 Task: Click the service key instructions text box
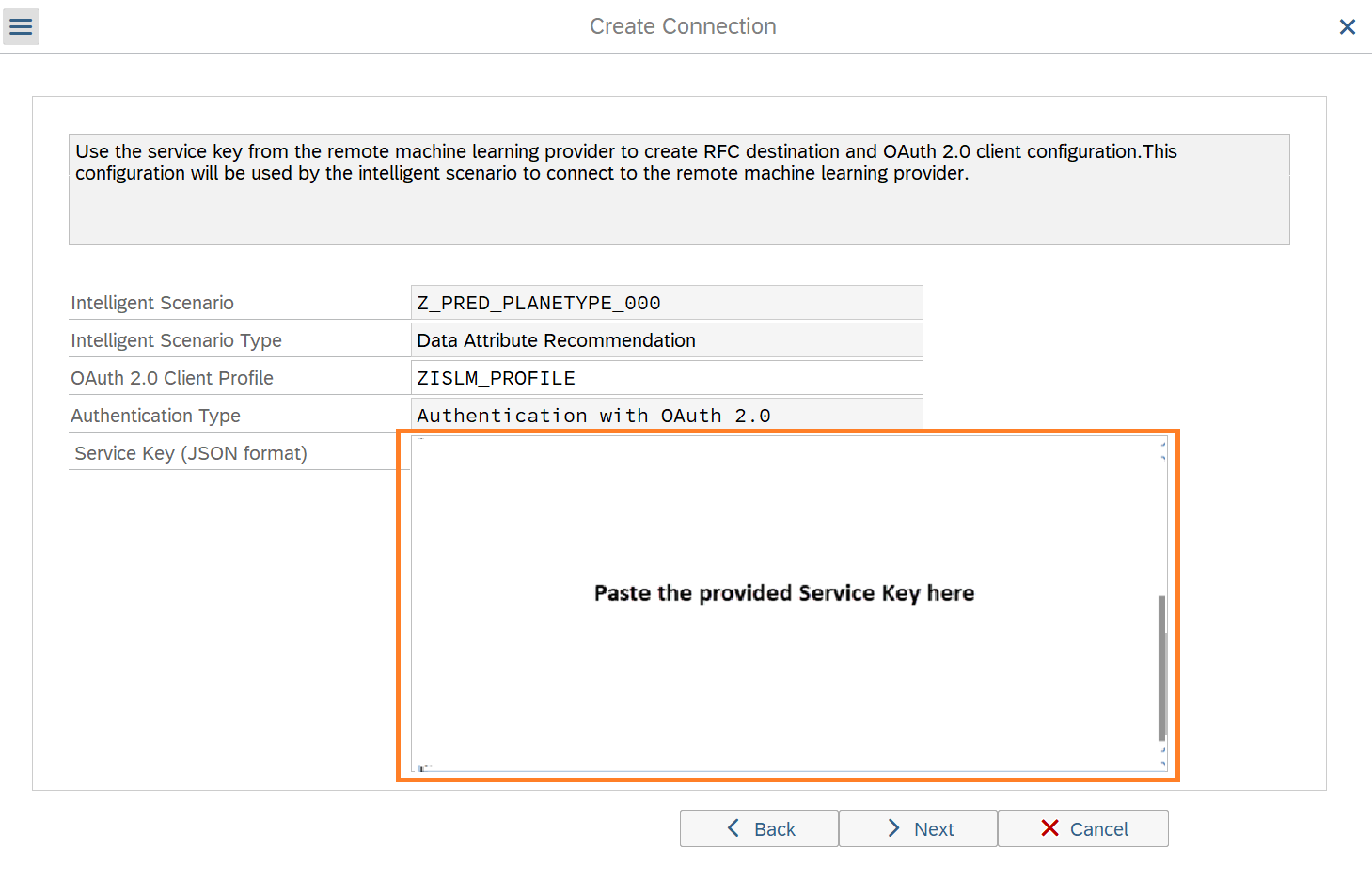[678, 190]
